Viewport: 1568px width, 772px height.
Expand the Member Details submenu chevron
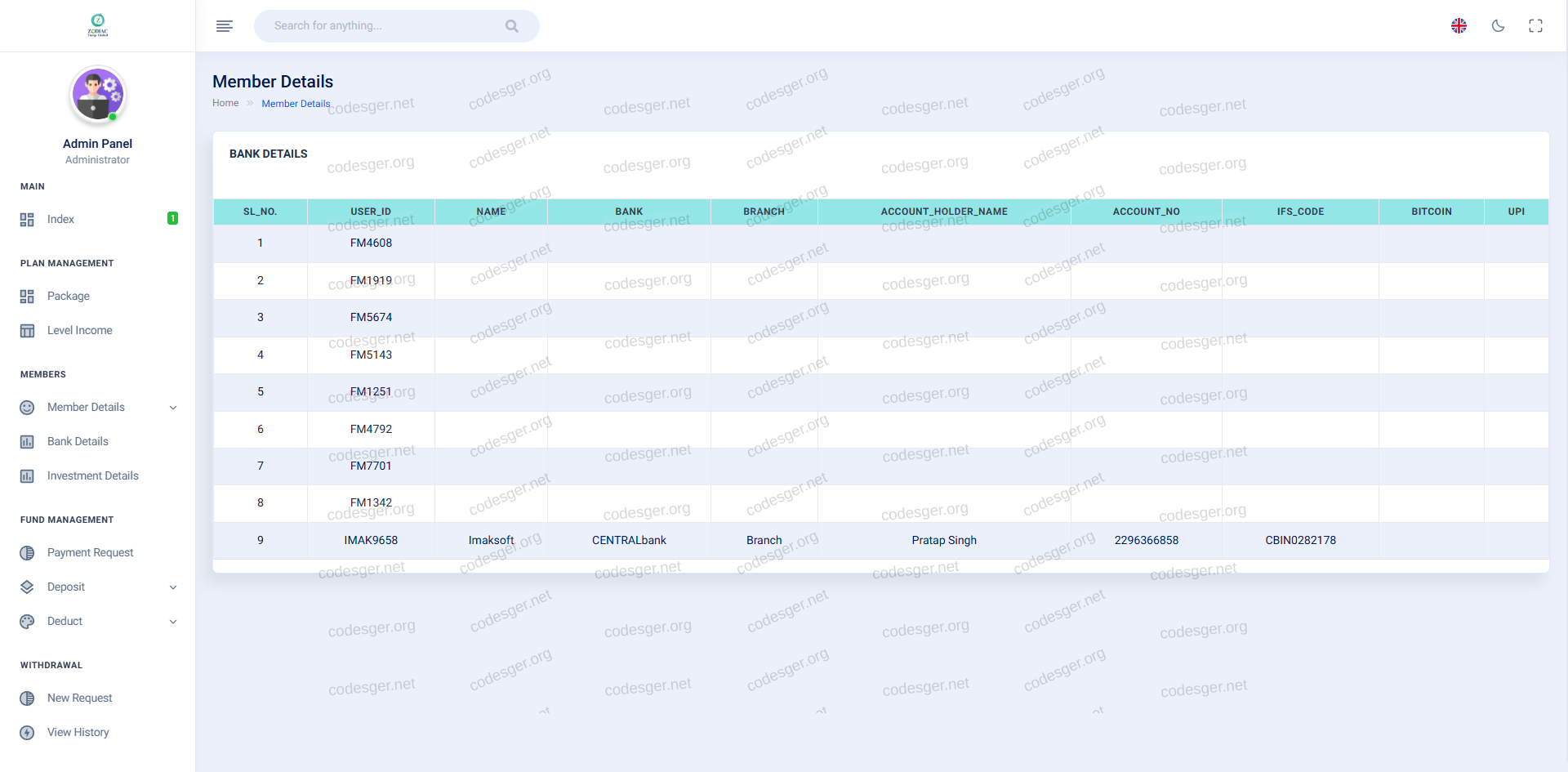tap(173, 408)
